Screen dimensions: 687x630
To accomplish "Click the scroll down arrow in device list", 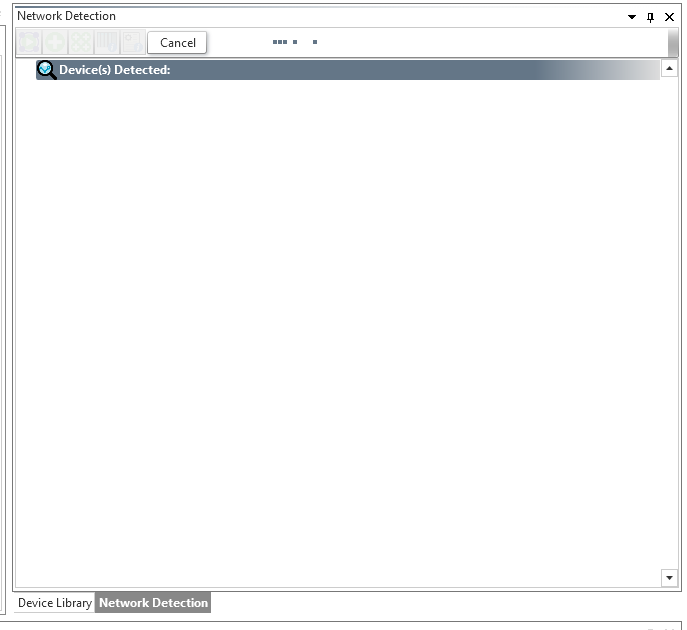I will click(669, 578).
